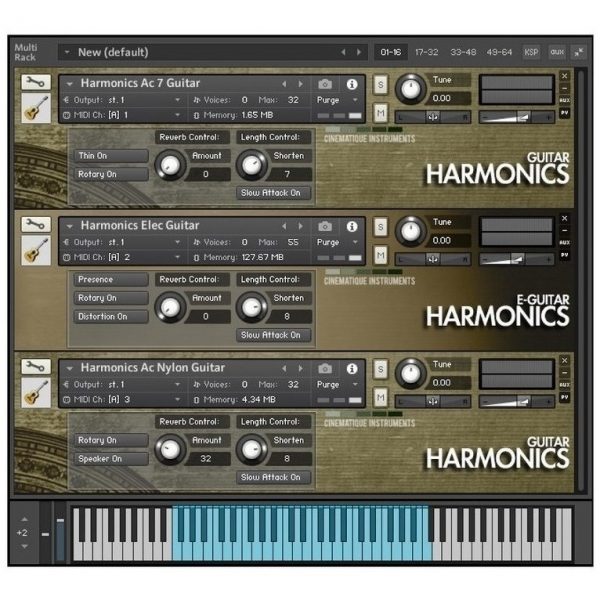Screen dimensions: 600x600
Task: Show the aux panel in header
Action: tap(557, 52)
